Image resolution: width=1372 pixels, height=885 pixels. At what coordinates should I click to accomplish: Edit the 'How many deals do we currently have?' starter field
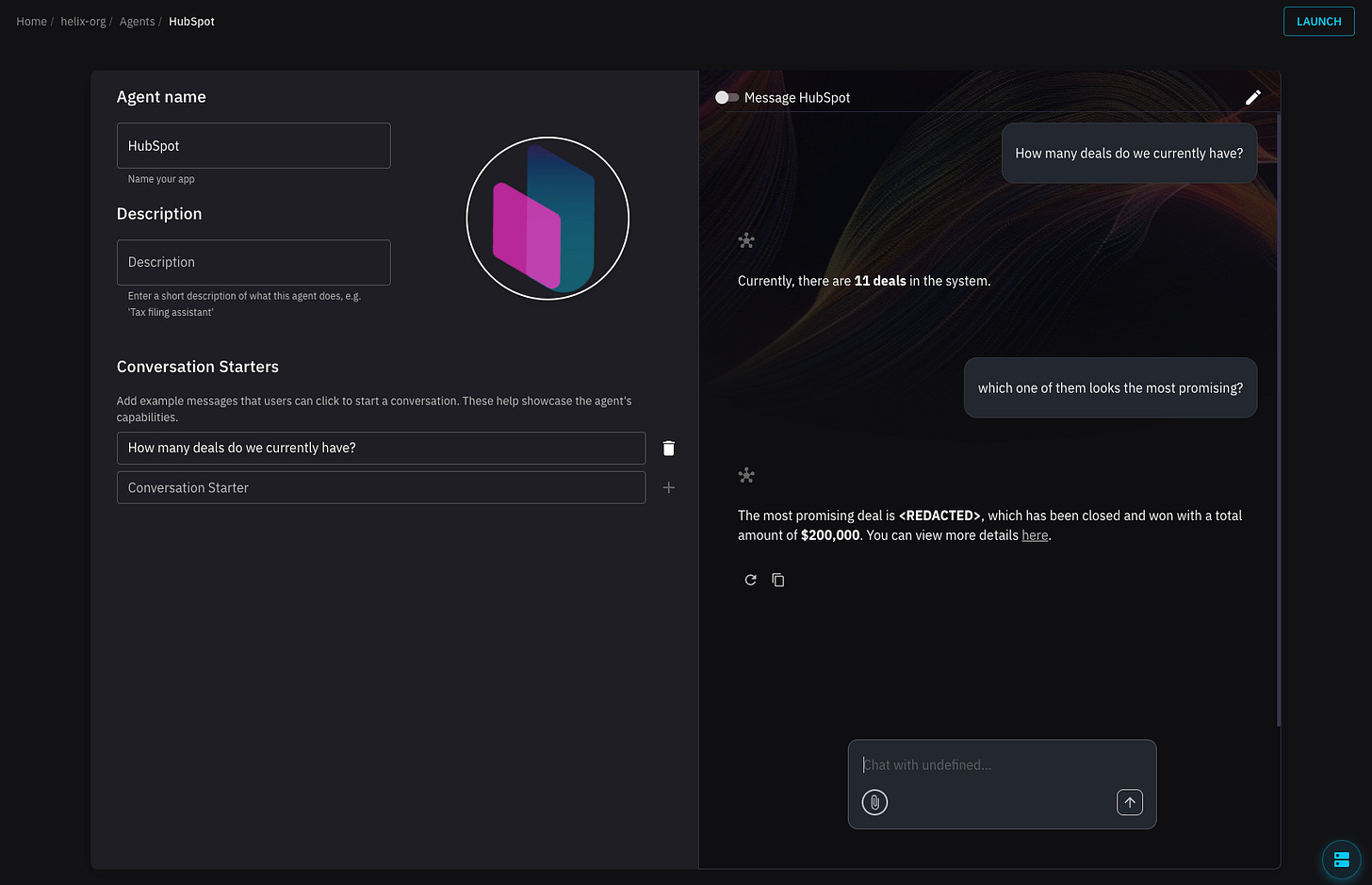point(381,448)
